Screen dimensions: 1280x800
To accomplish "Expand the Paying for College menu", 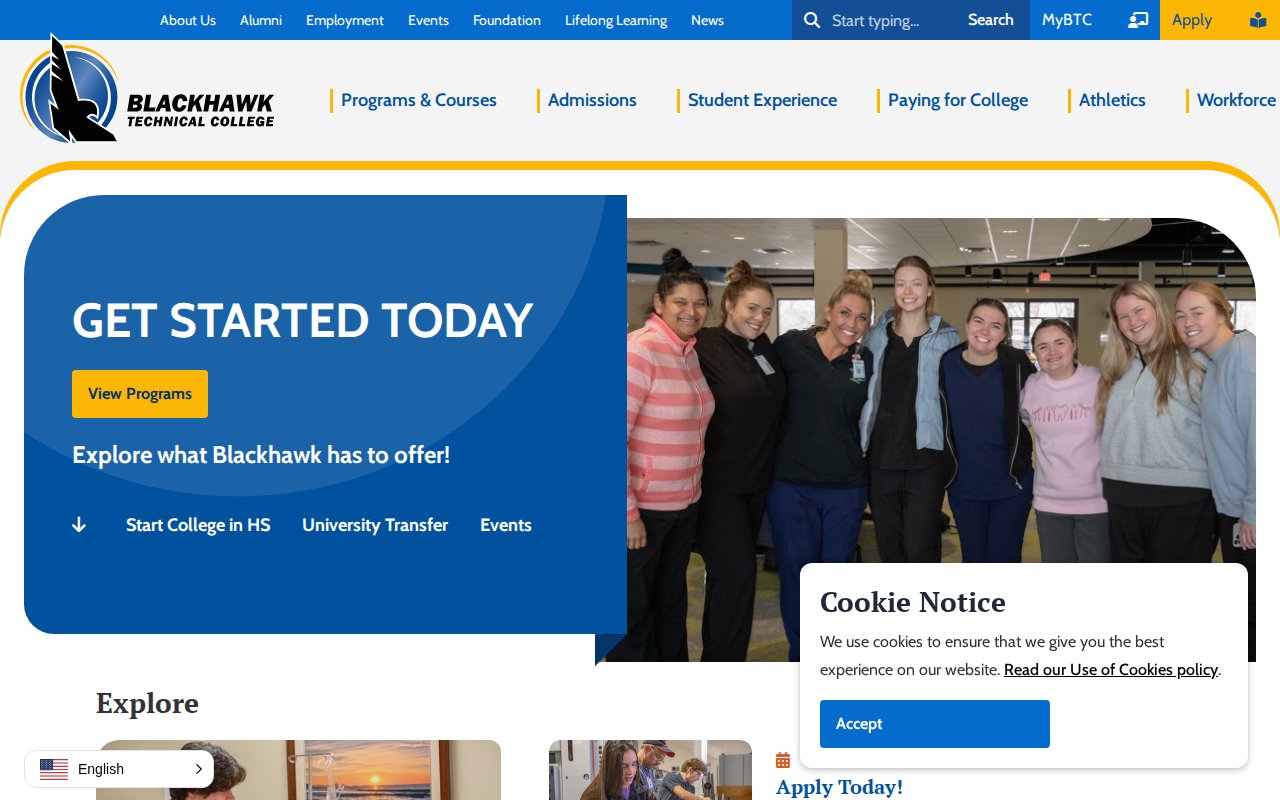I will coord(958,100).
